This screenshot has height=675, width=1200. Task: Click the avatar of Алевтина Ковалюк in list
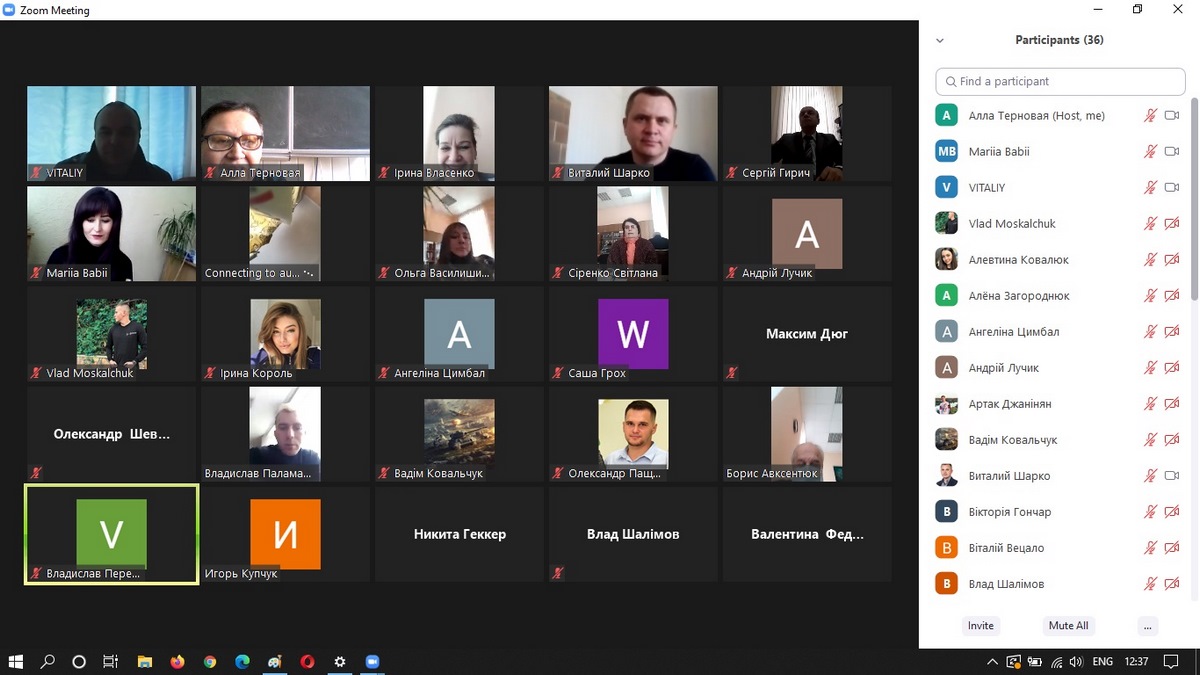pyautogui.click(x=946, y=260)
